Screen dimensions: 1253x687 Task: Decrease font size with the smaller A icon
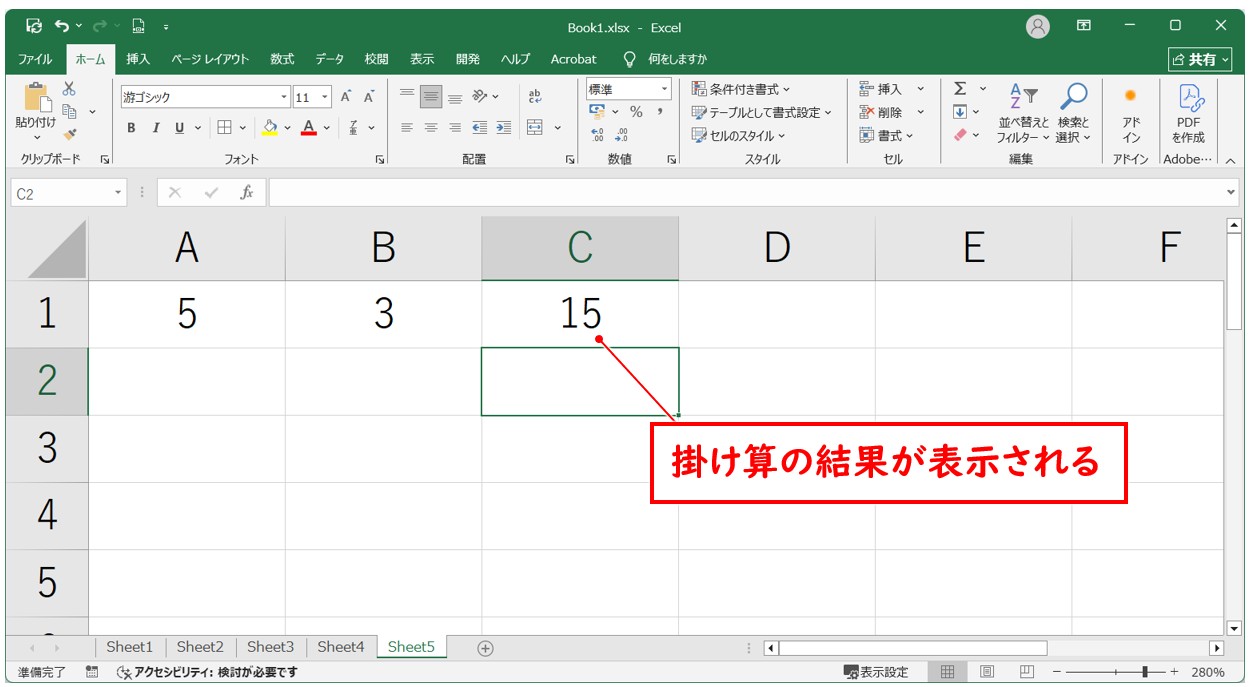[369, 97]
